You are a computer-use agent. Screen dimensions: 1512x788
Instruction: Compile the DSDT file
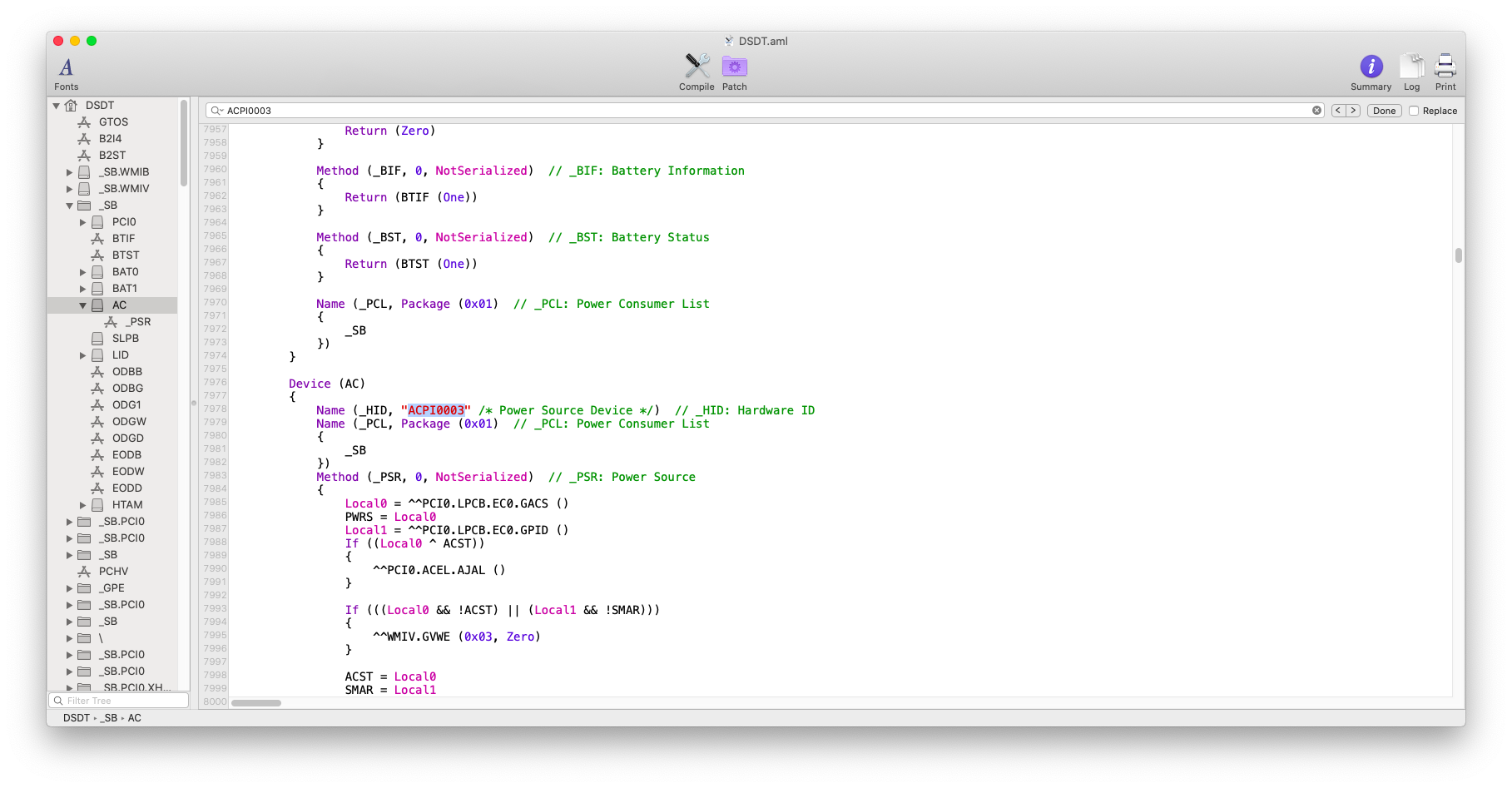(x=696, y=67)
